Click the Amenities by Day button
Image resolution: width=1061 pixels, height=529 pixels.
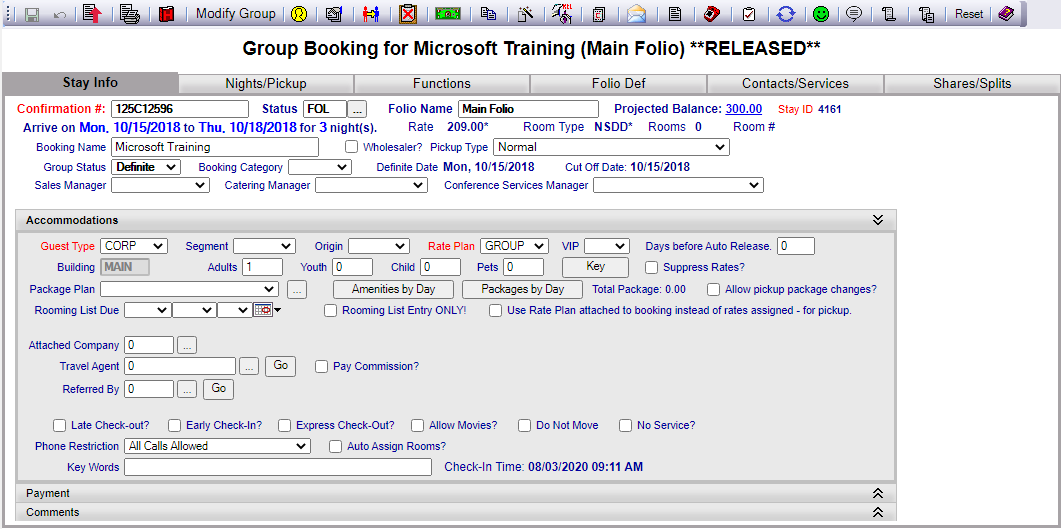click(394, 289)
